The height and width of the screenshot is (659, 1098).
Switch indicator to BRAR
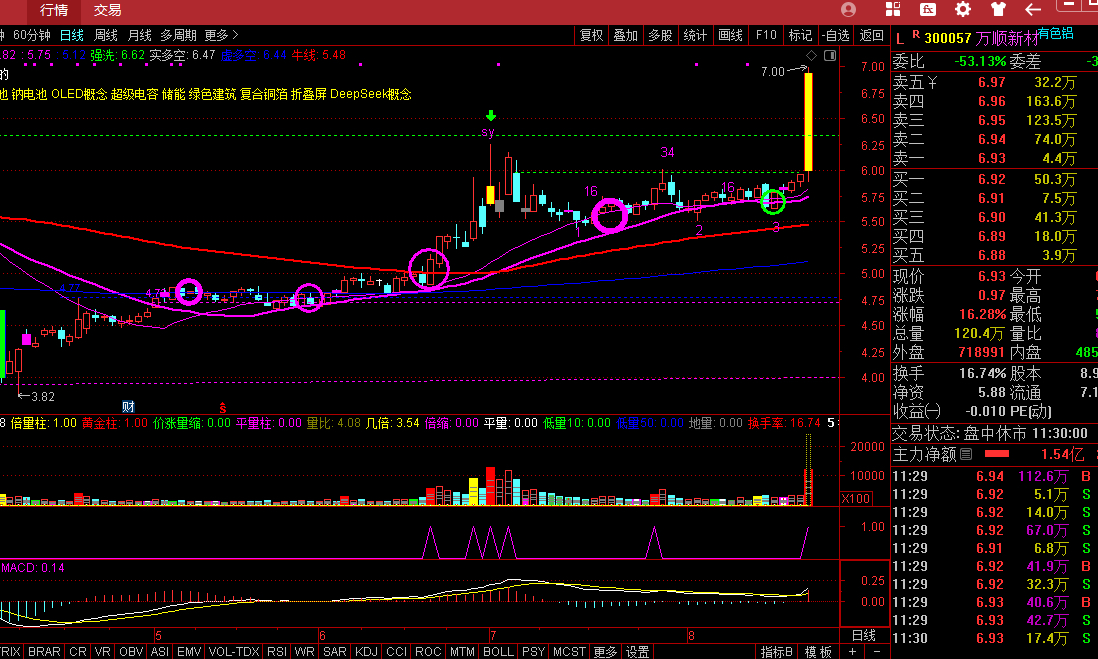[44, 651]
